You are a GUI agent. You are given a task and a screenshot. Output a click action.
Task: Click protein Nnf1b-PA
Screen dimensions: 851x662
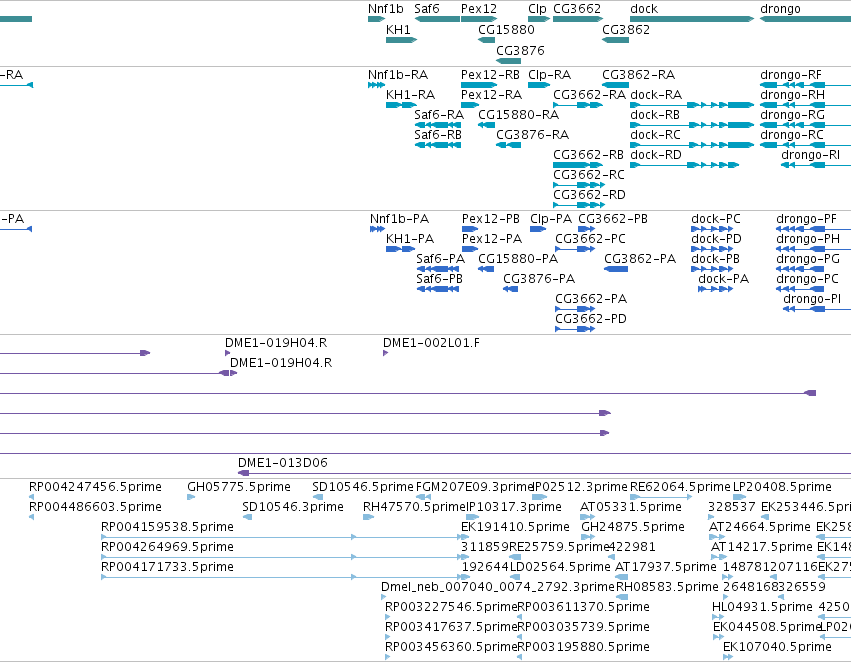tap(399, 219)
